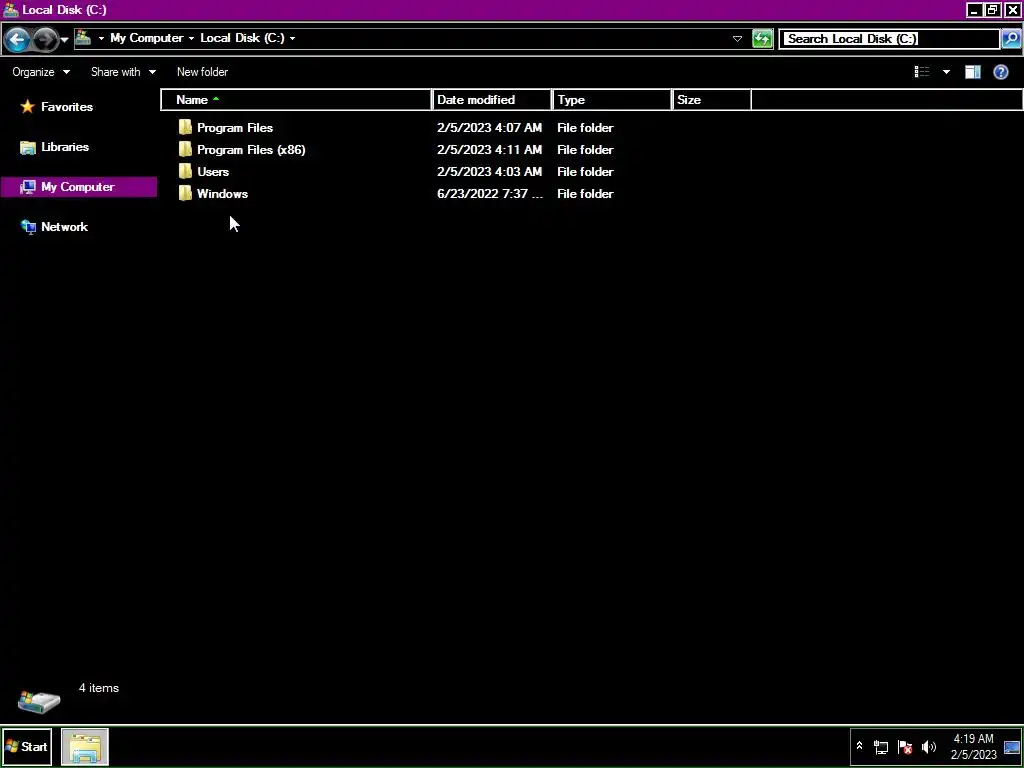Image resolution: width=1024 pixels, height=768 pixels.
Task: Toggle the preview pane icon
Action: click(x=973, y=72)
